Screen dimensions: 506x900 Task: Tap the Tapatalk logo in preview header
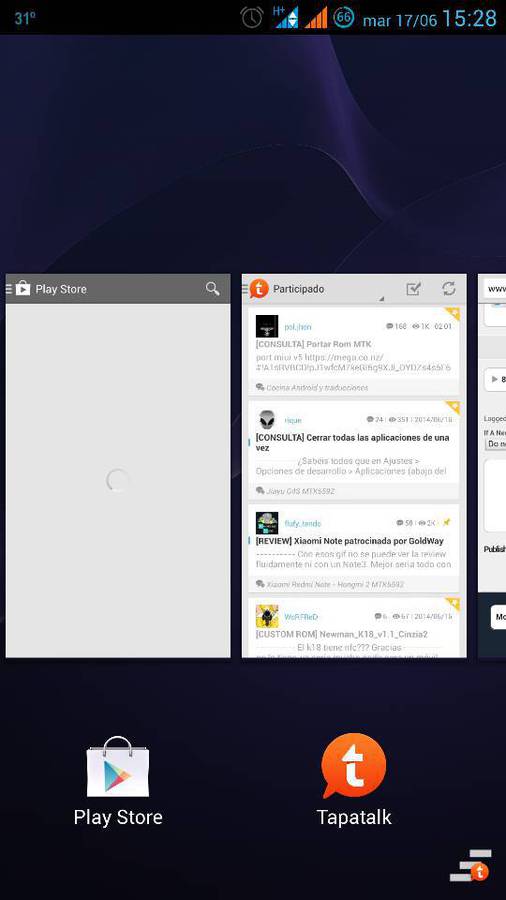tap(259, 289)
